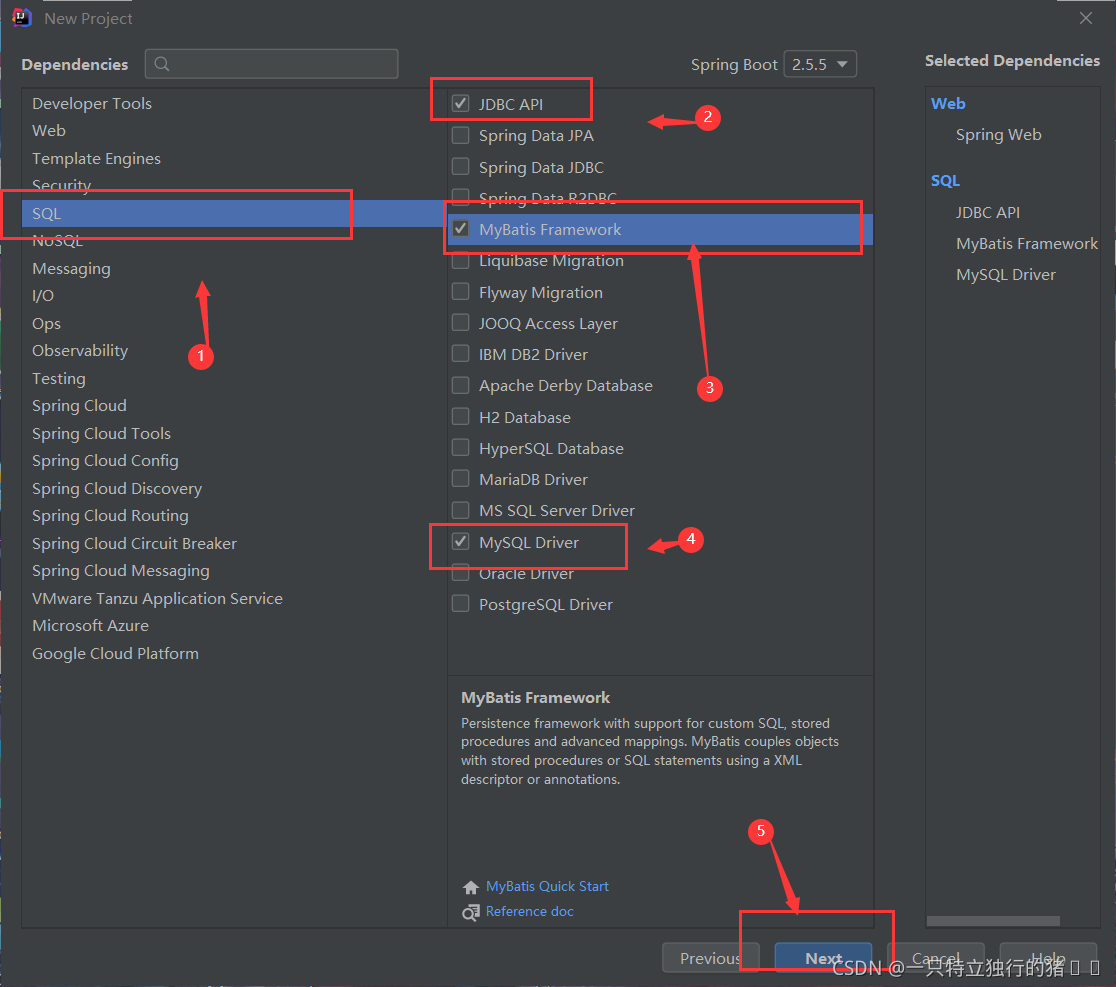Click the reference doc icon
Image resolution: width=1116 pixels, height=987 pixels.
470,912
